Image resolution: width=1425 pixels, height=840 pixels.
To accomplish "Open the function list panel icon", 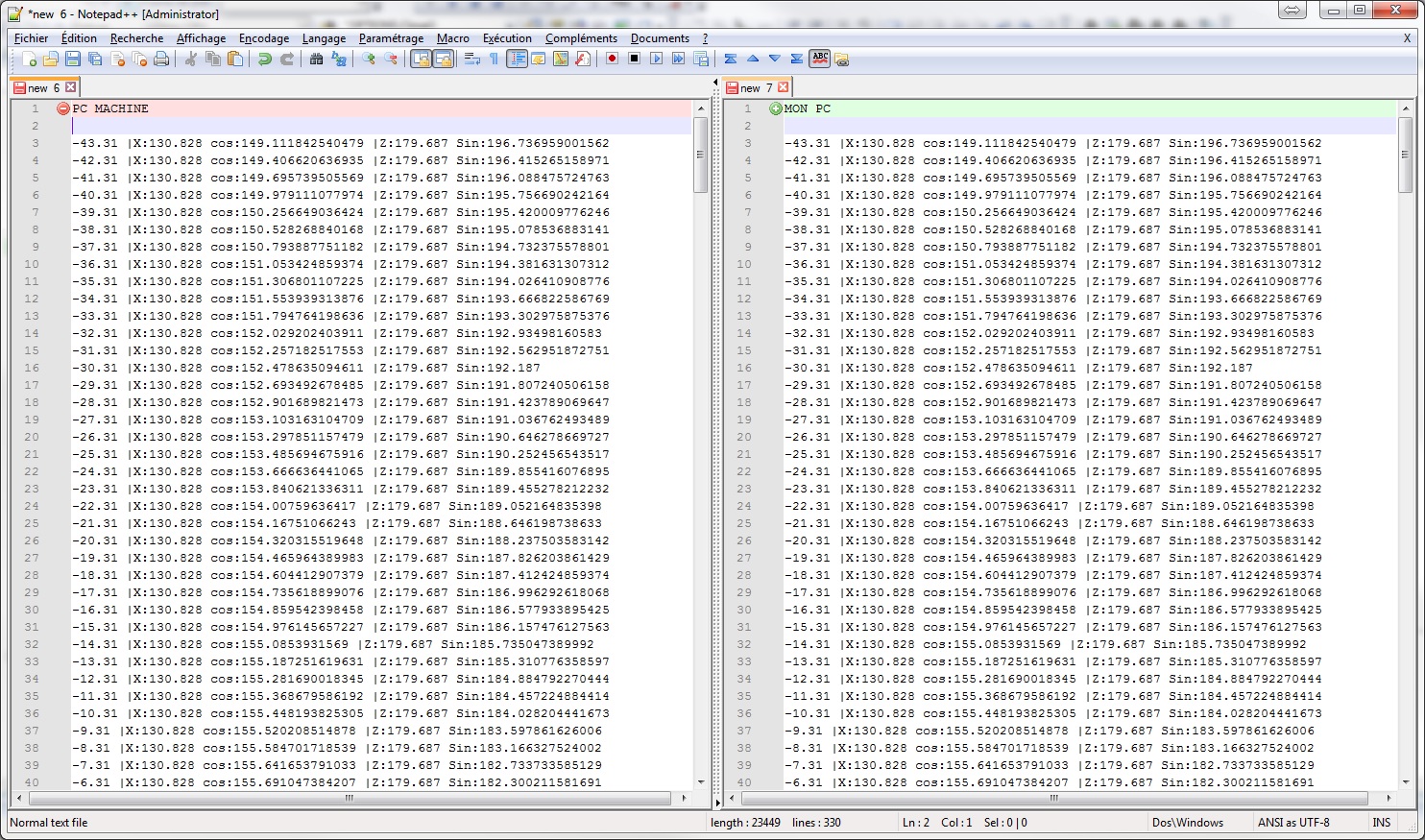I will pyautogui.click(x=583, y=59).
